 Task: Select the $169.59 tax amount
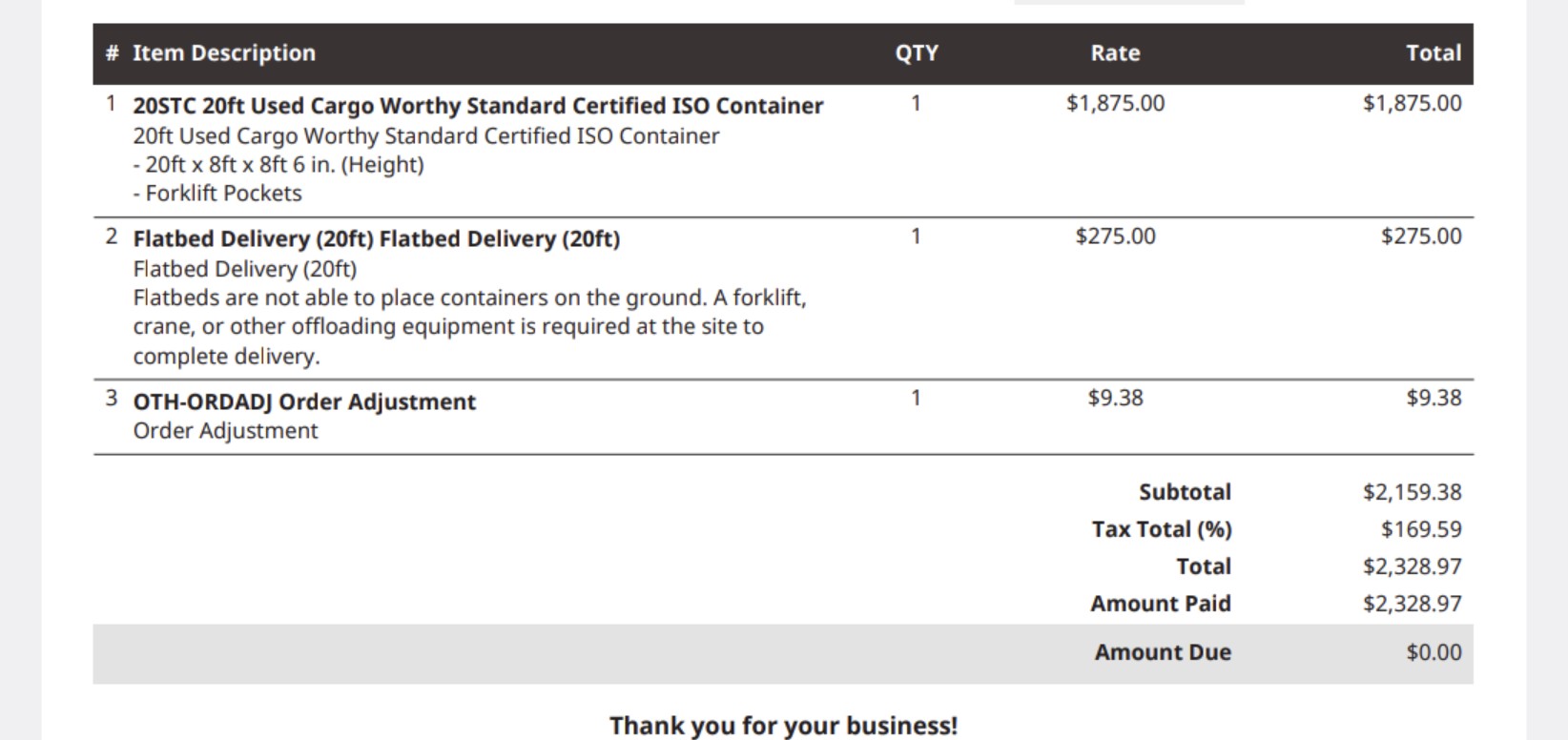[1421, 529]
